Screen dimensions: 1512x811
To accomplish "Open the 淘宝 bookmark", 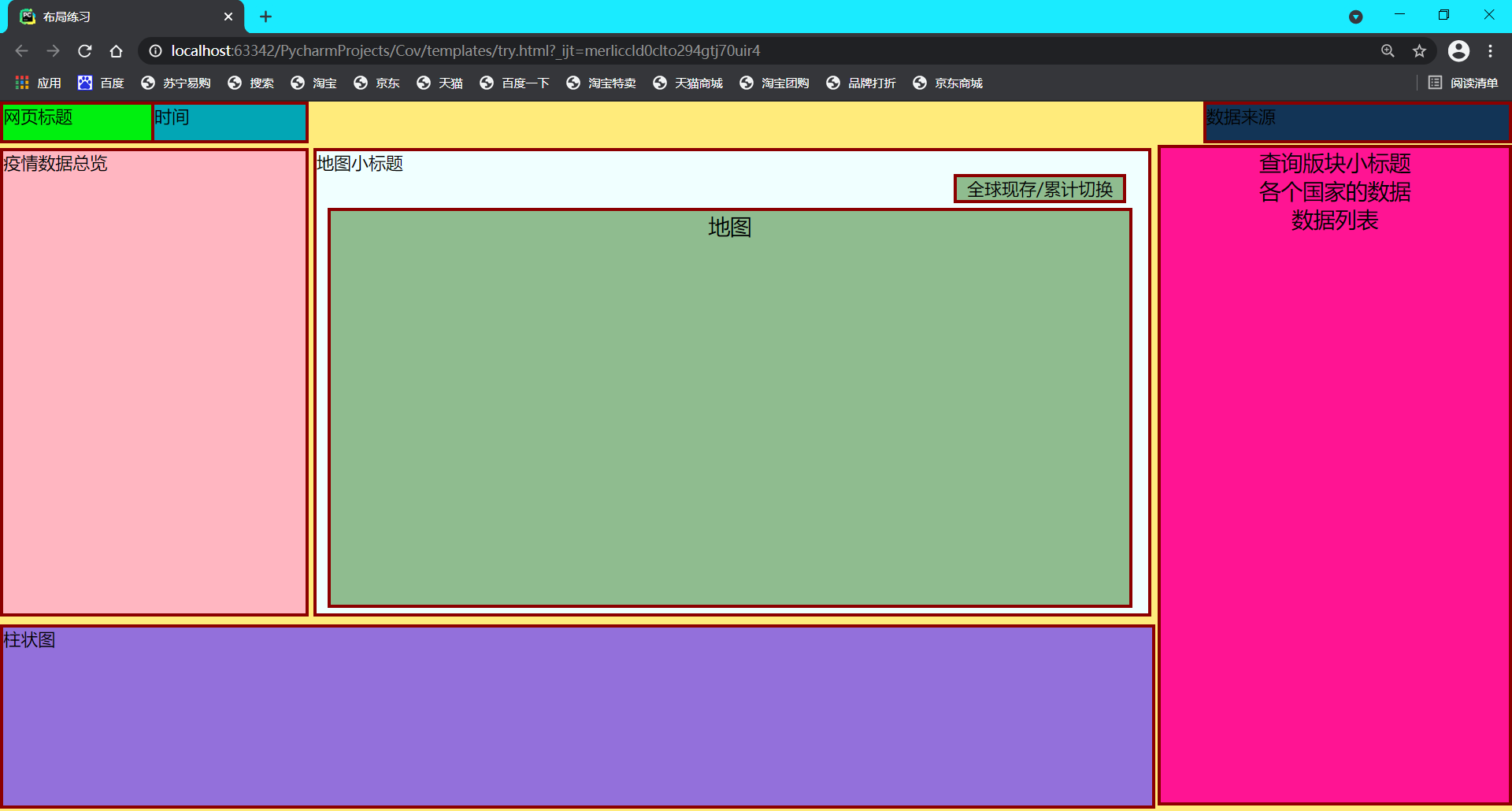I will coord(313,83).
